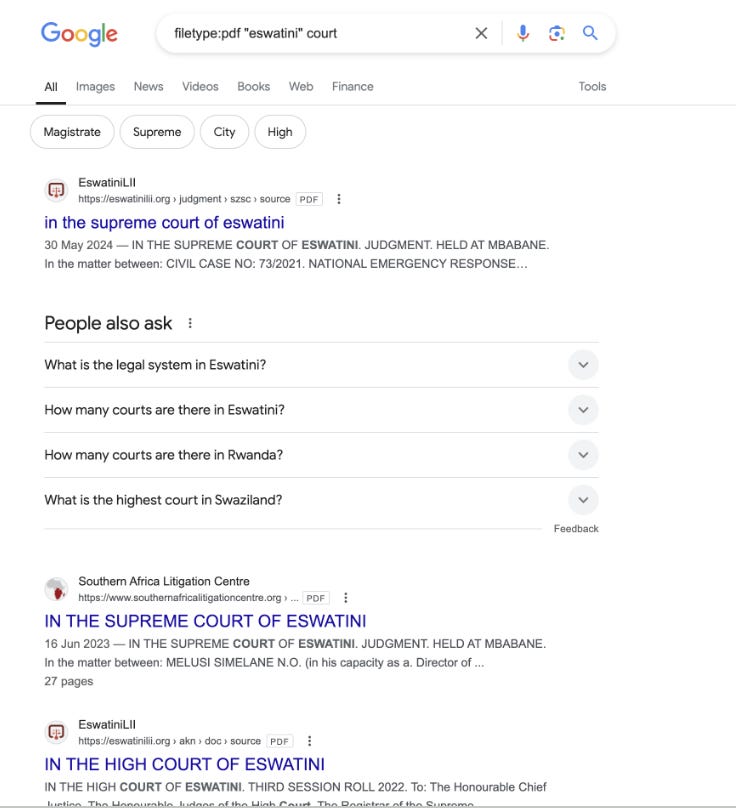Open the News results tab
This screenshot has width=736, height=808.
[148, 86]
